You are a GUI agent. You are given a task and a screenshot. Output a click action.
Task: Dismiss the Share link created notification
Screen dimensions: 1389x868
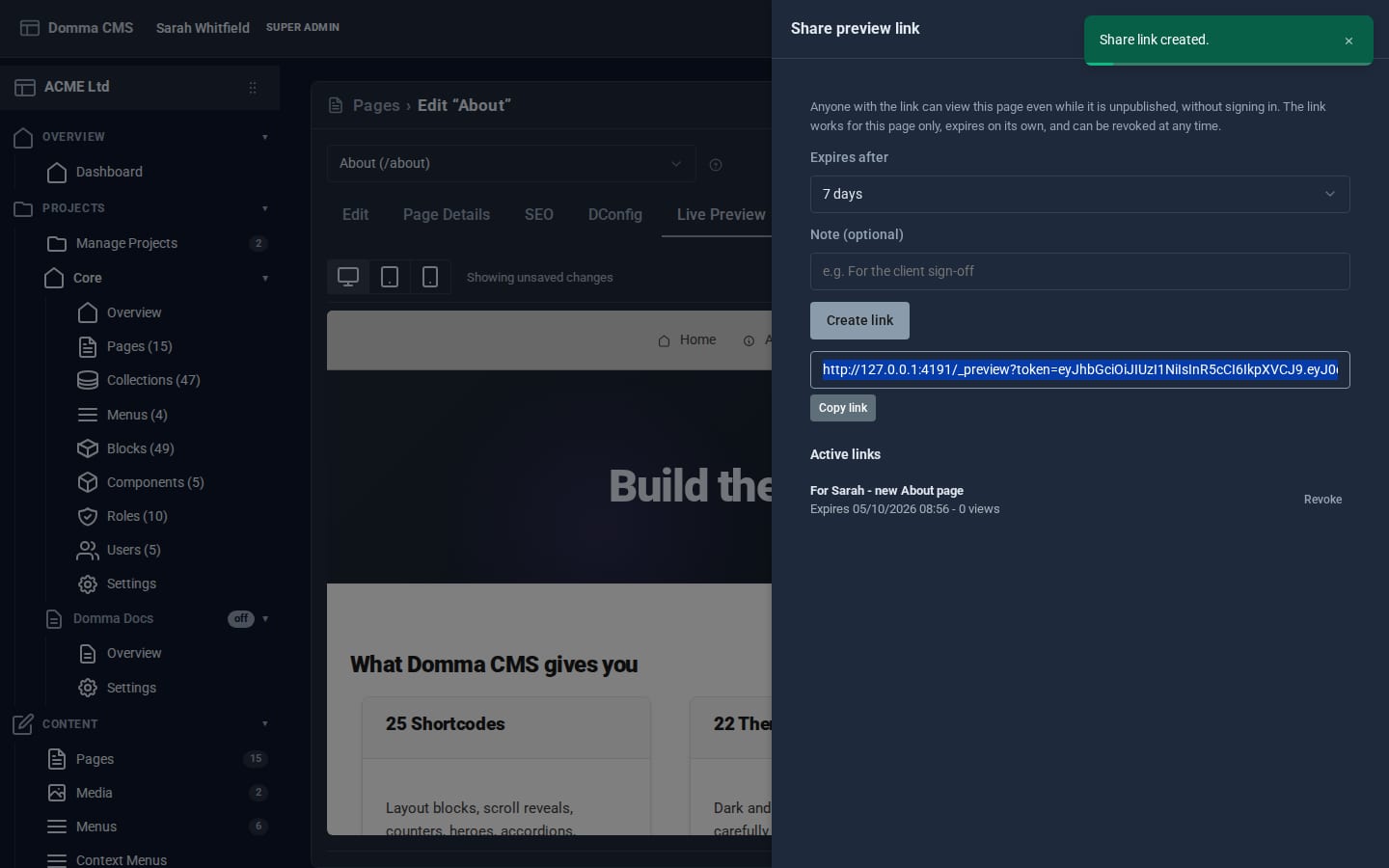(1348, 41)
